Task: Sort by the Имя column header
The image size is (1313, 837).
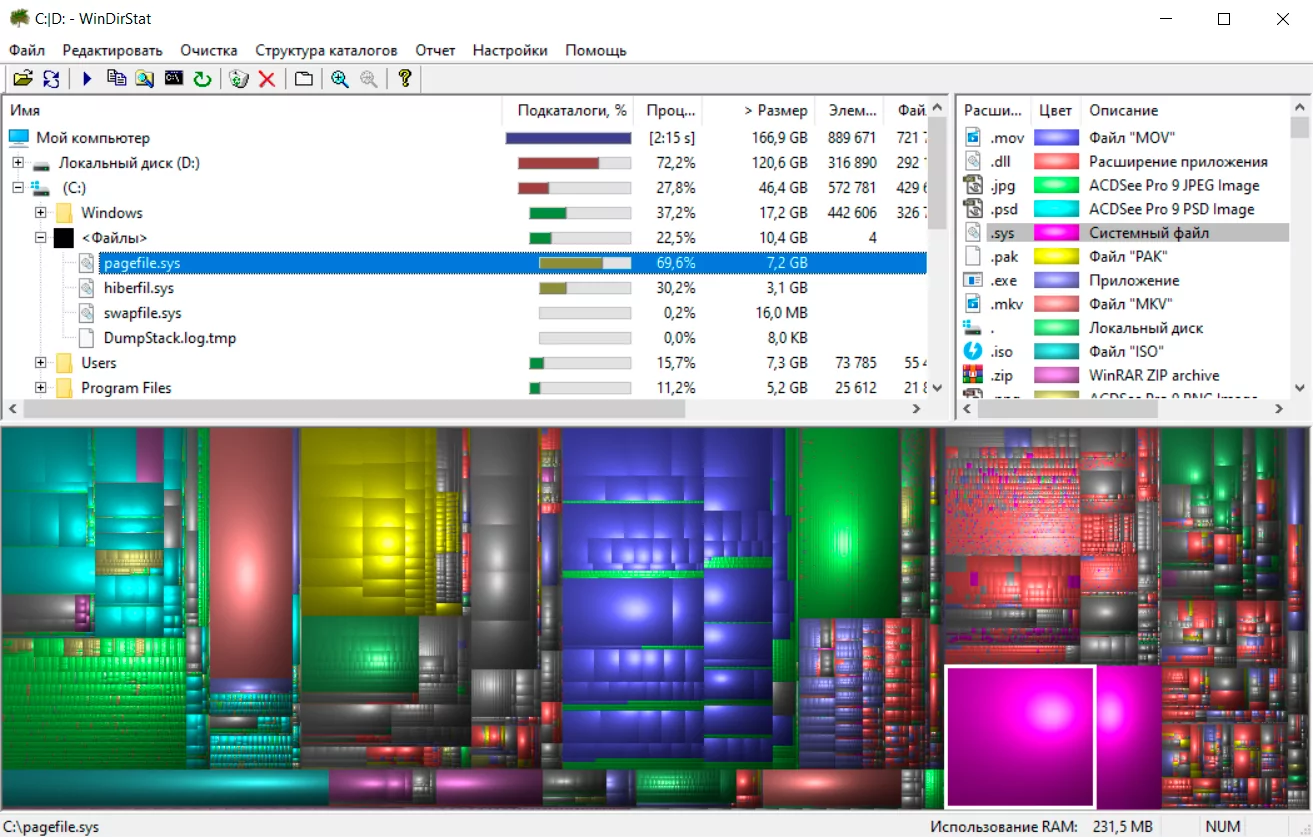Action: click(252, 110)
